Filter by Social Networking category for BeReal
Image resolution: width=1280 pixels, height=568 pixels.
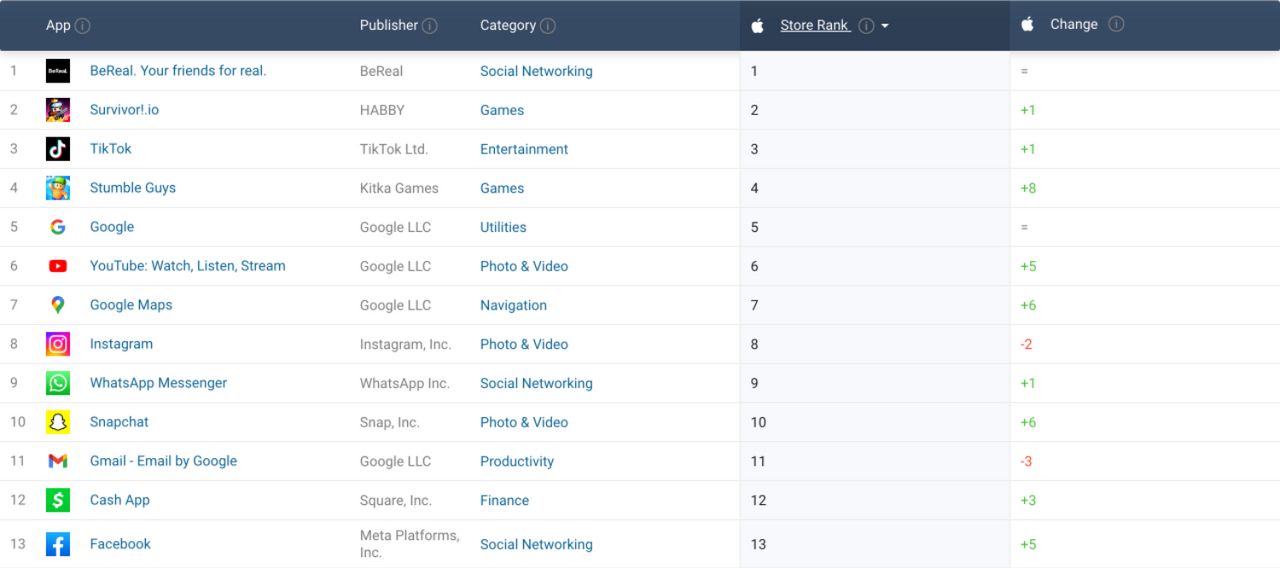[536, 71]
